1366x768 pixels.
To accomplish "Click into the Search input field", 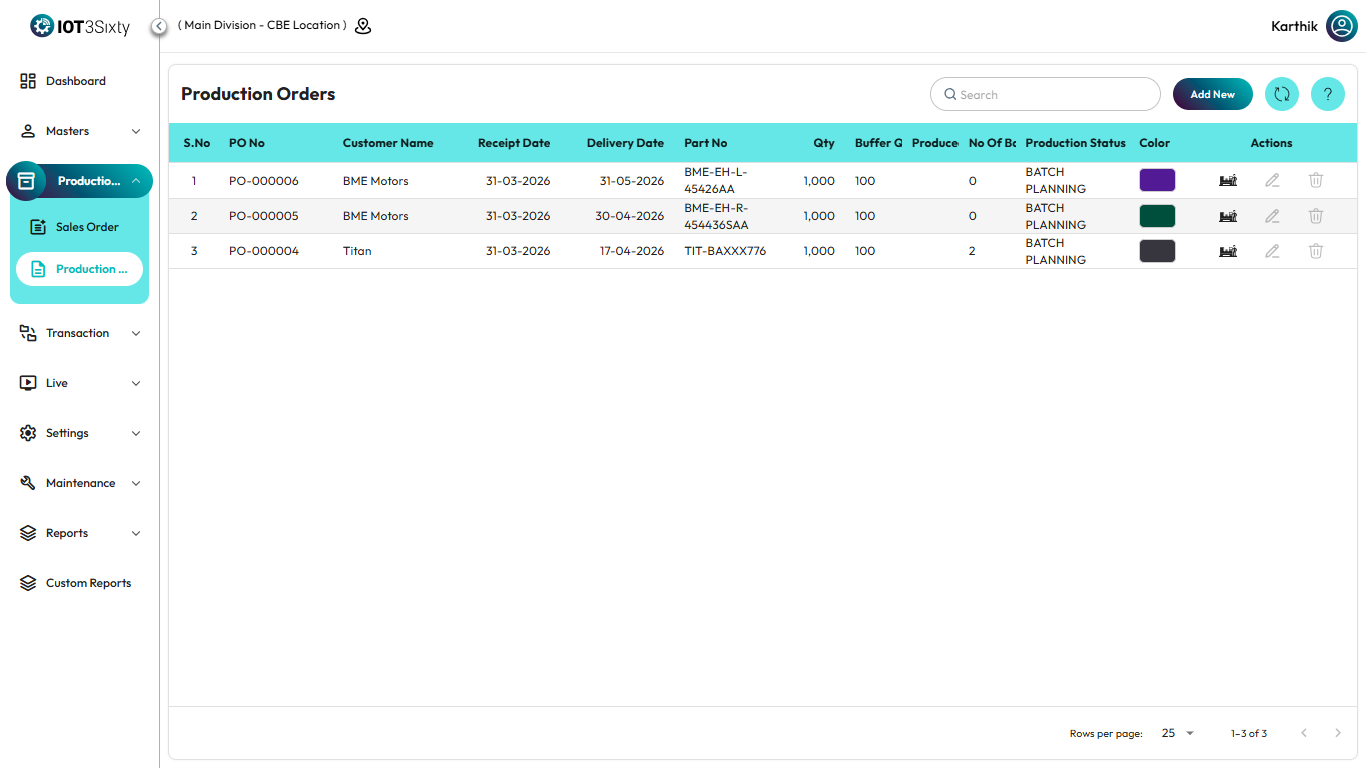I will click(x=1050, y=94).
